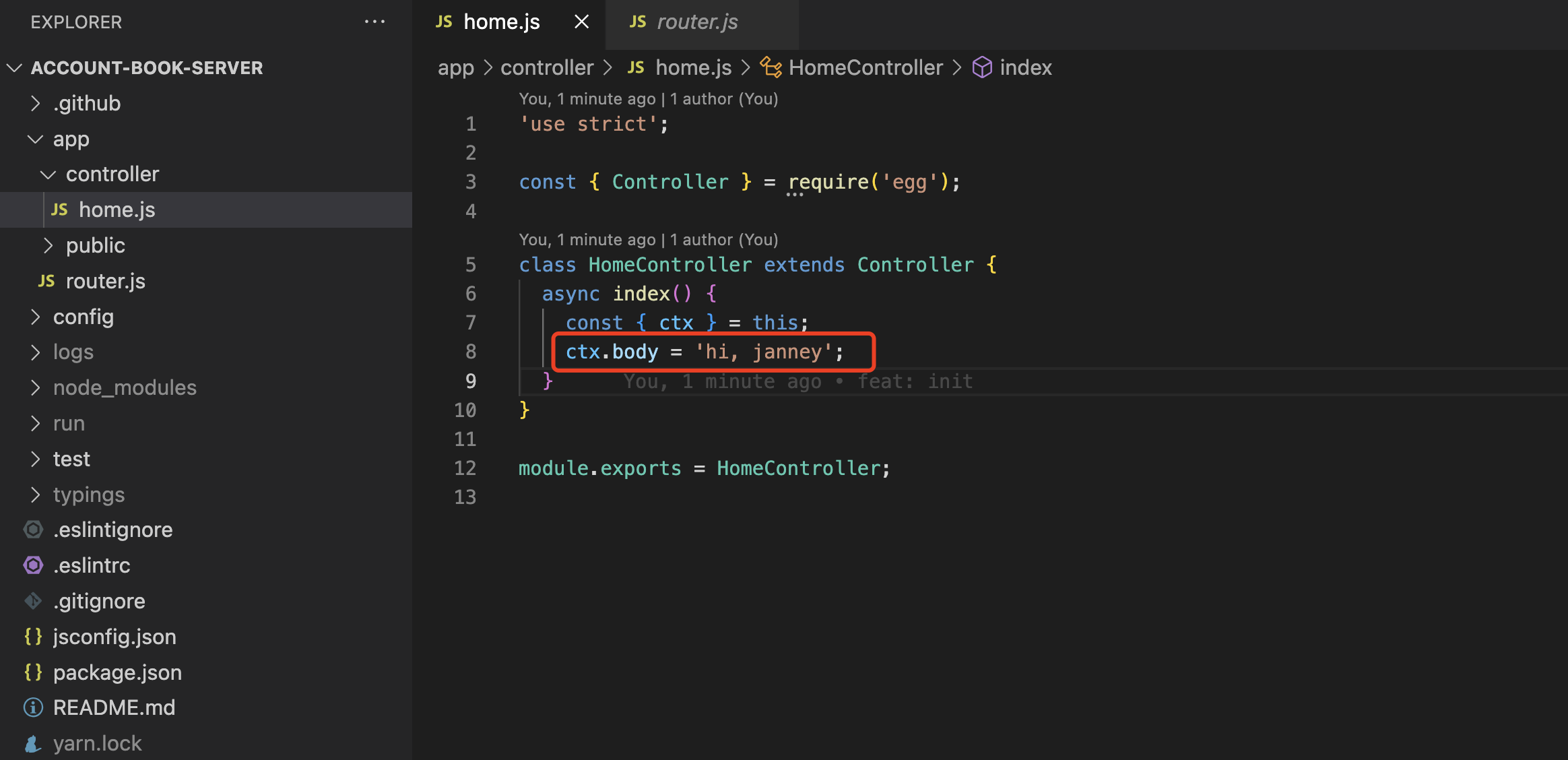Screen dimensions: 1568x760
Task: Click the index method cube icon in breadcrumb
Action: click(x=982, y=67)
